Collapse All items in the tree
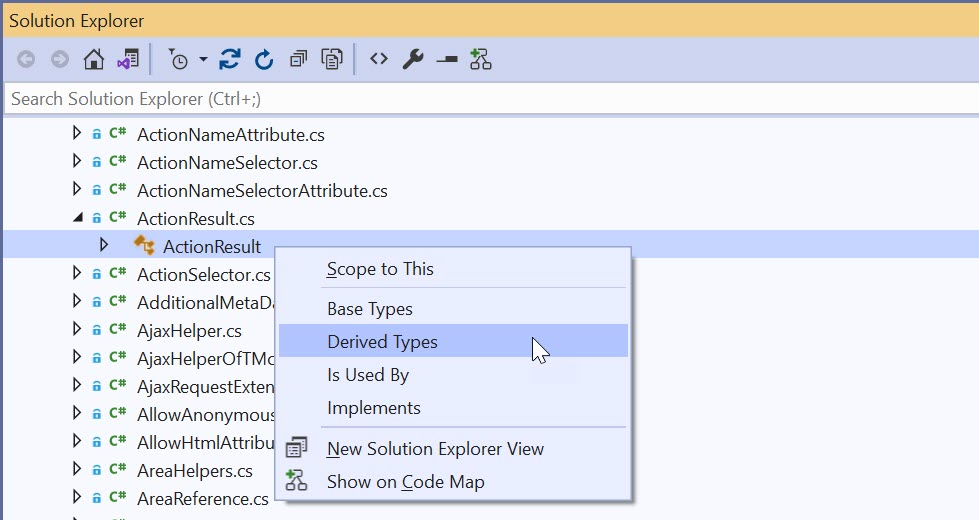979x520 pixels. point(298,59)
